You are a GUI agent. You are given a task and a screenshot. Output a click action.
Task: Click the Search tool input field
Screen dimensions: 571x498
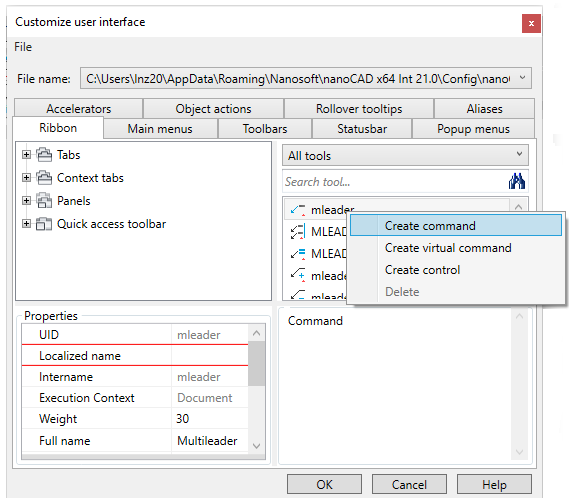coord(395,181)
